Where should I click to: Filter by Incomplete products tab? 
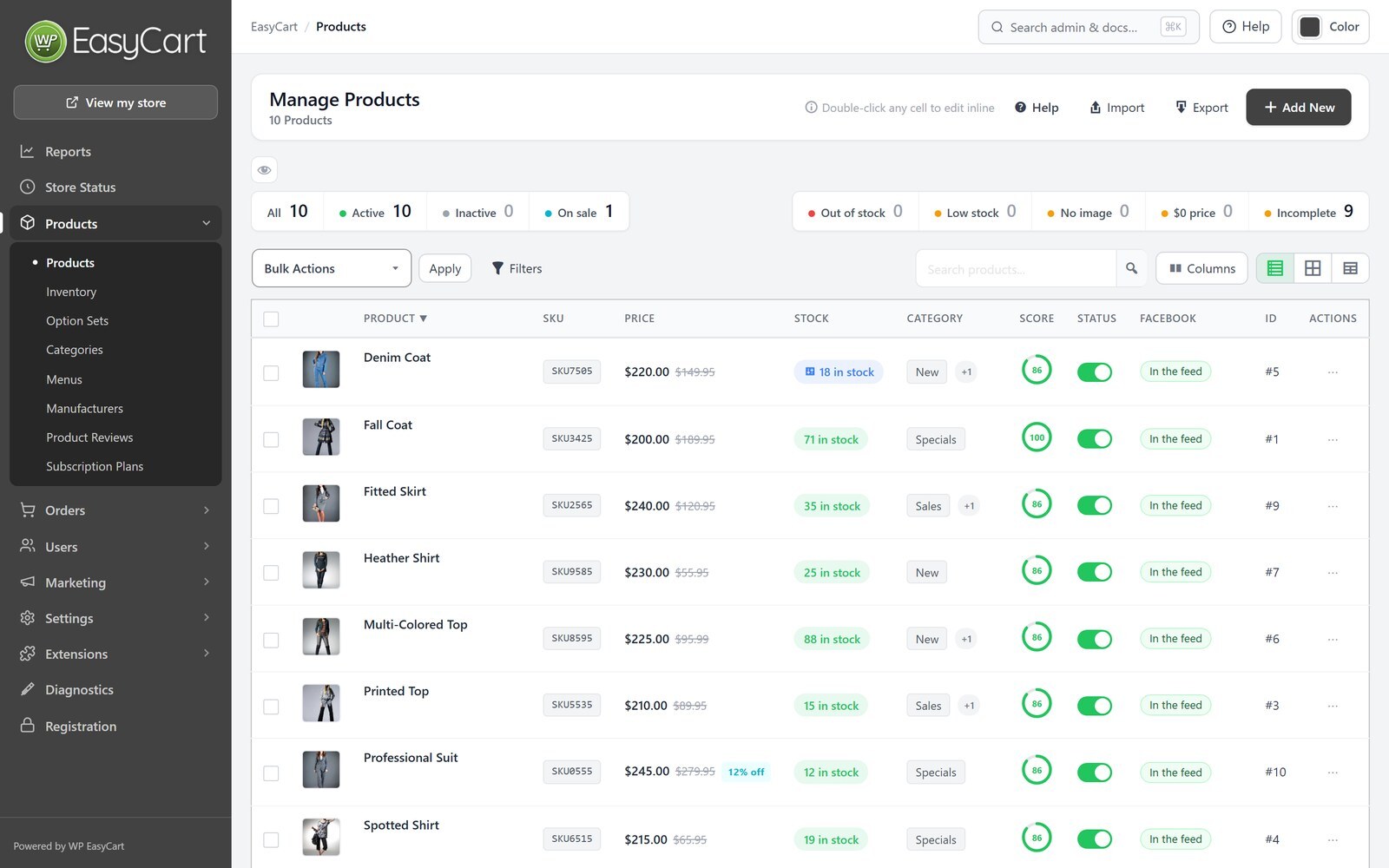click(x=1308, y=212)
